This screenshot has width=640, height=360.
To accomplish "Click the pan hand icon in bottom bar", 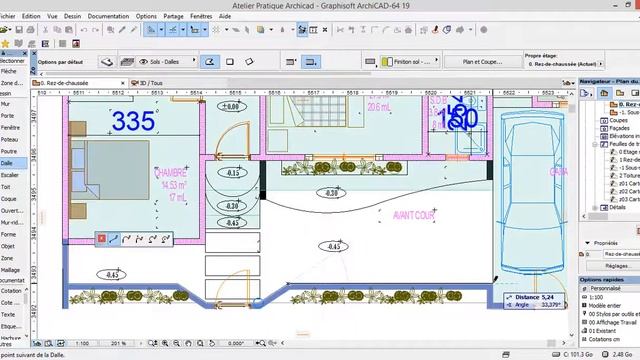I will point(188,344).
